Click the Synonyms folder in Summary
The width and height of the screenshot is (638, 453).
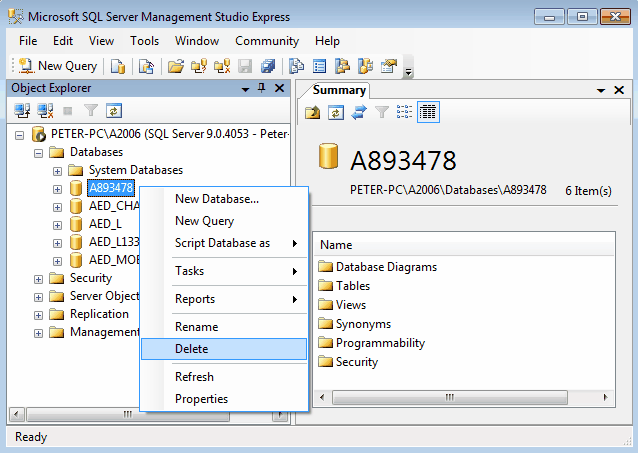pyautogui.click(x=354, y=324)
